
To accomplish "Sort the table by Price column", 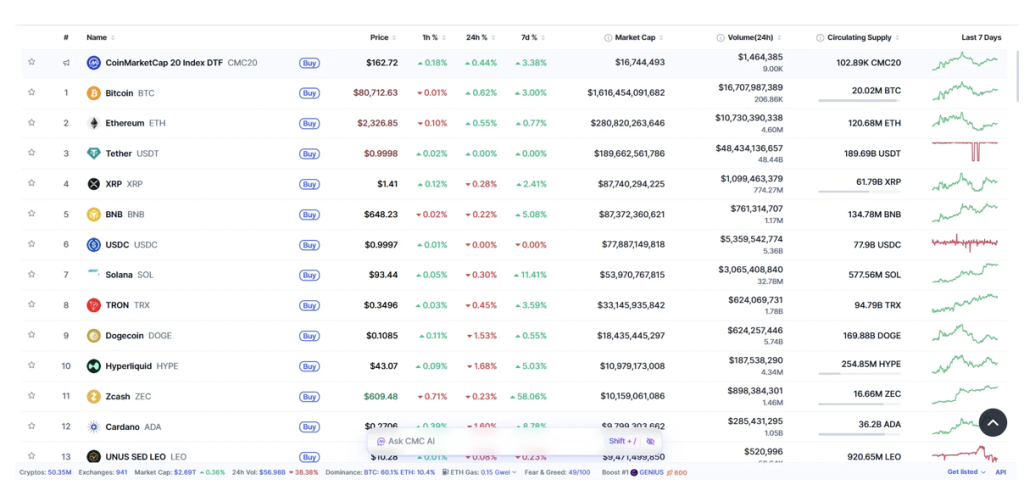I will point(383,38).
